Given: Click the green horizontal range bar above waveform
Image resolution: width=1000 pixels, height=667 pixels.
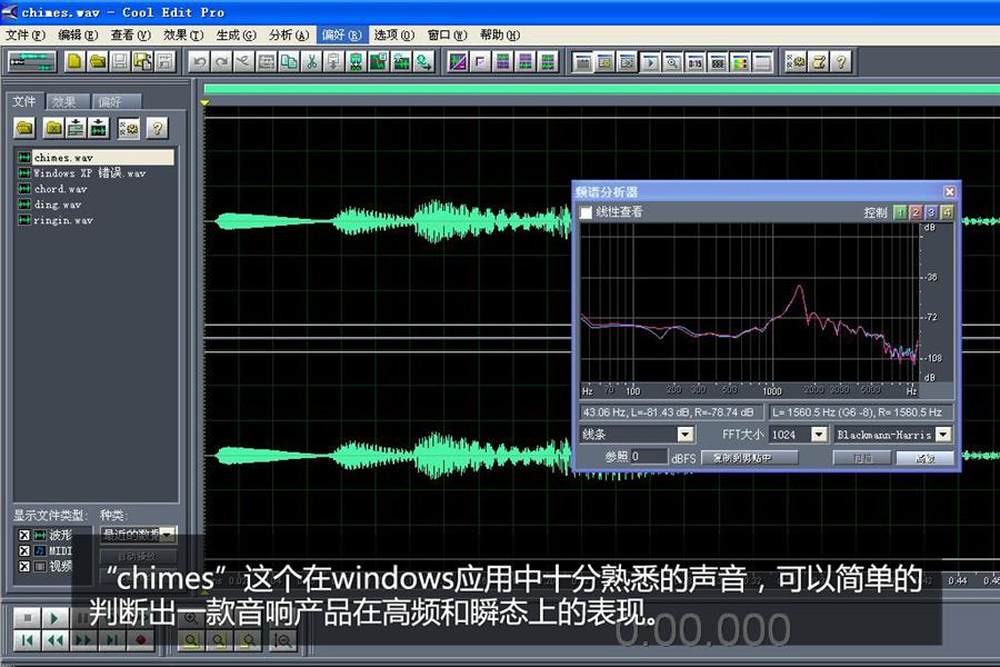Looking at the screenshot, I should point(601,89).
